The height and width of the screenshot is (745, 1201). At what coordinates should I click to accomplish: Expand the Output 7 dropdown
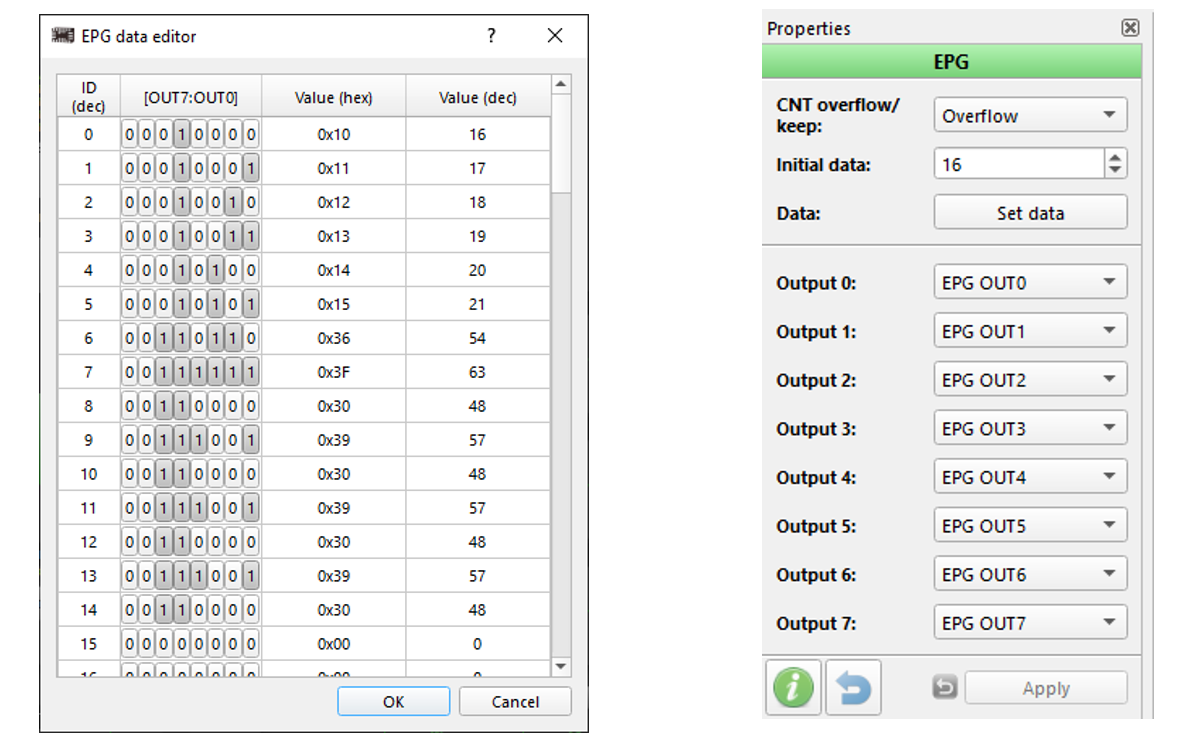(1030, 623)
